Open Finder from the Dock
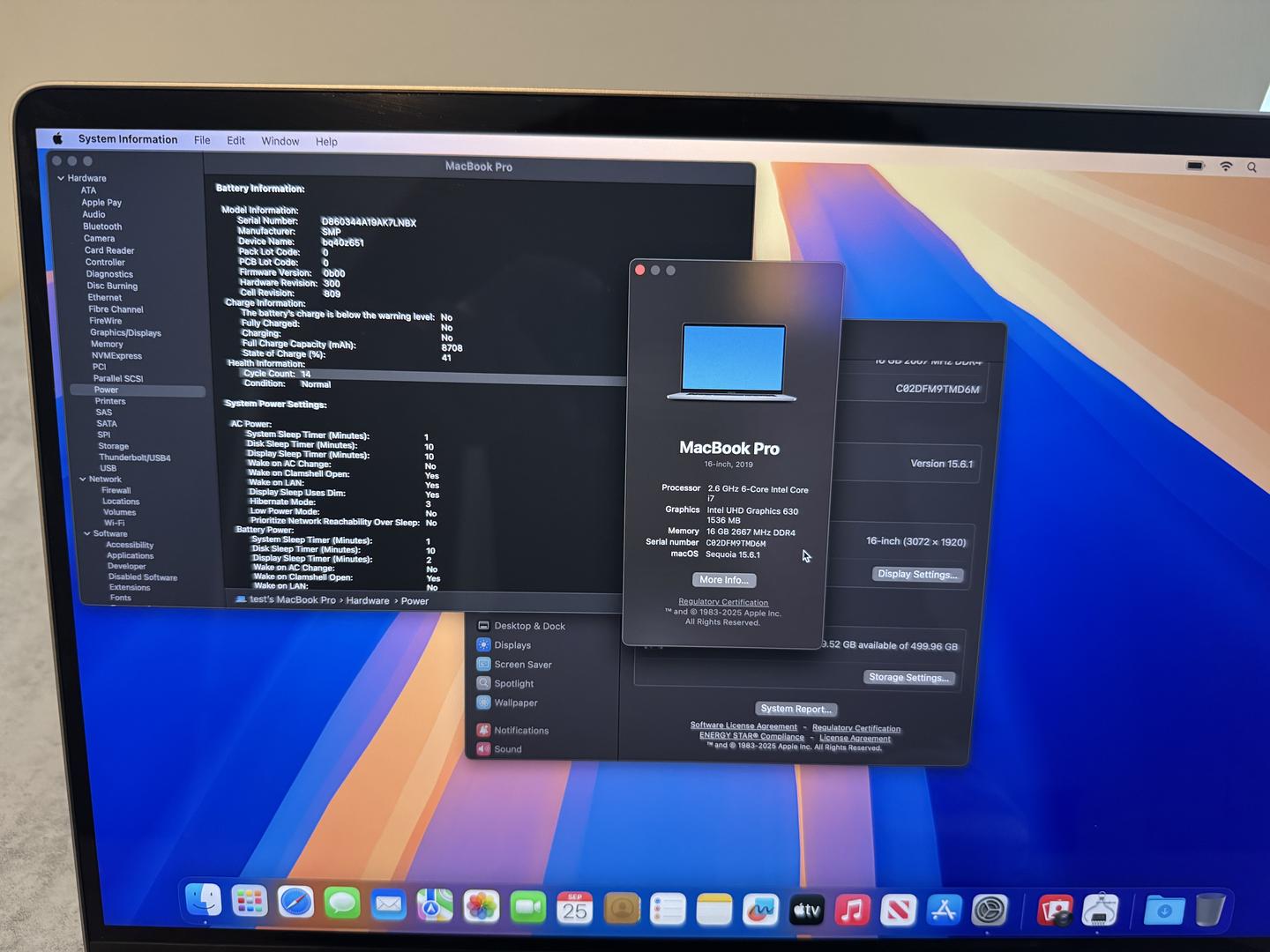This screenshot has width=1270, height=952. [205, 901]
